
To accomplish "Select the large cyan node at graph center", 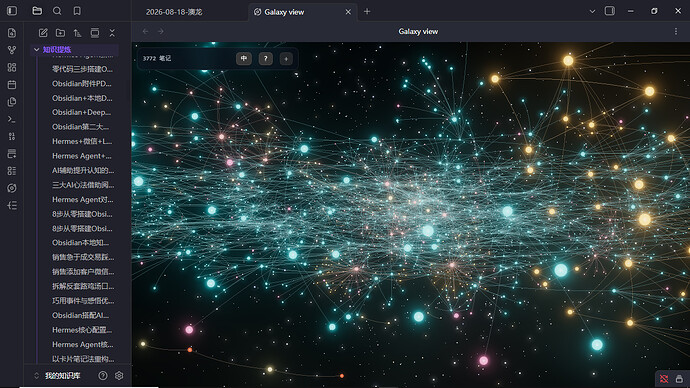I will (x=428, y=231).
